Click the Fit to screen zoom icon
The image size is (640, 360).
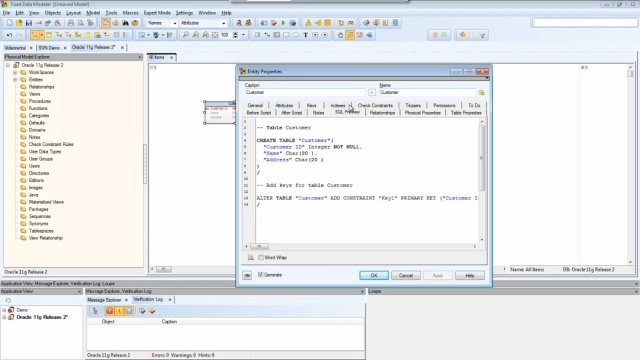[x=215, y=35]
